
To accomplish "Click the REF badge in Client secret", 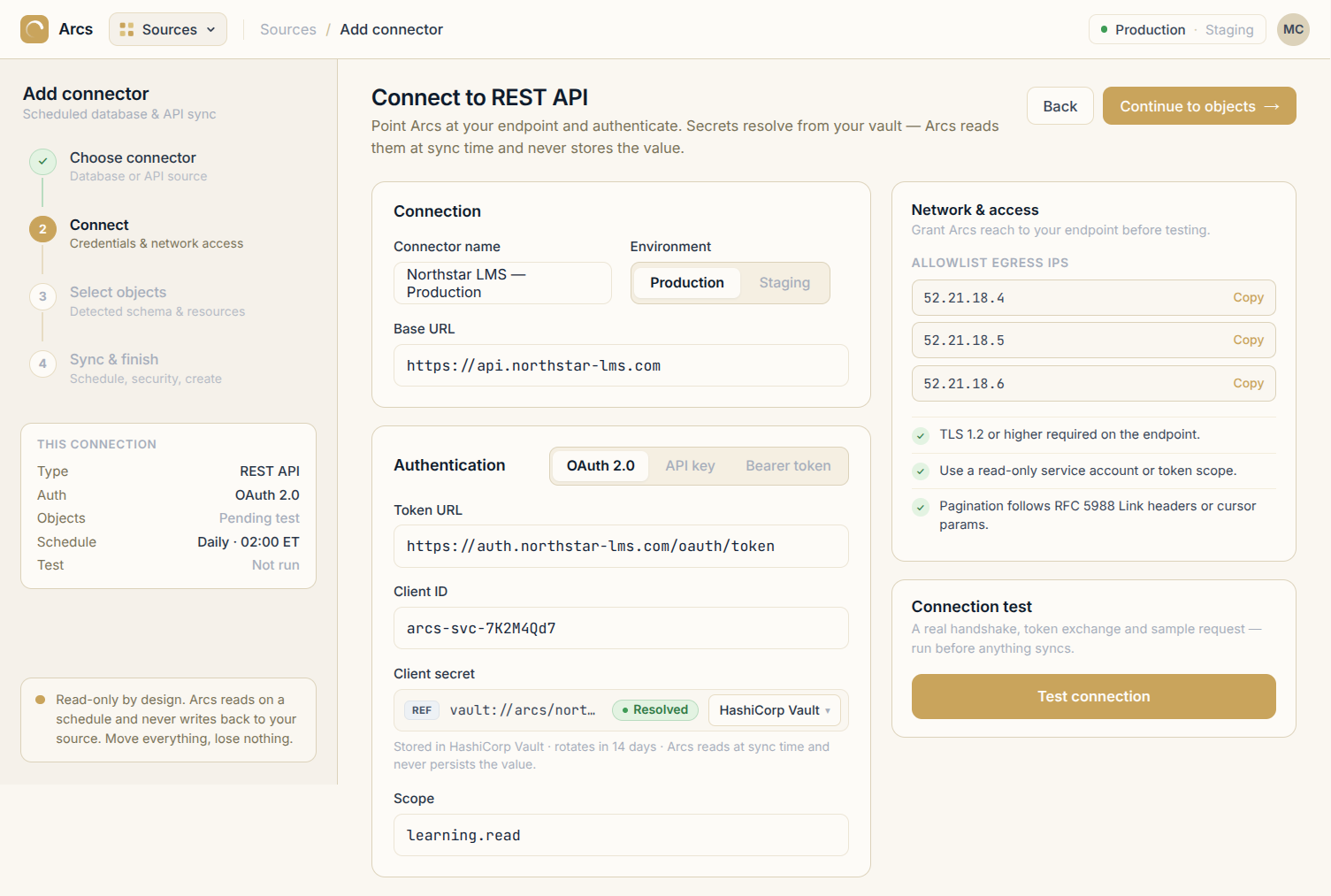I will click(422, 710).
